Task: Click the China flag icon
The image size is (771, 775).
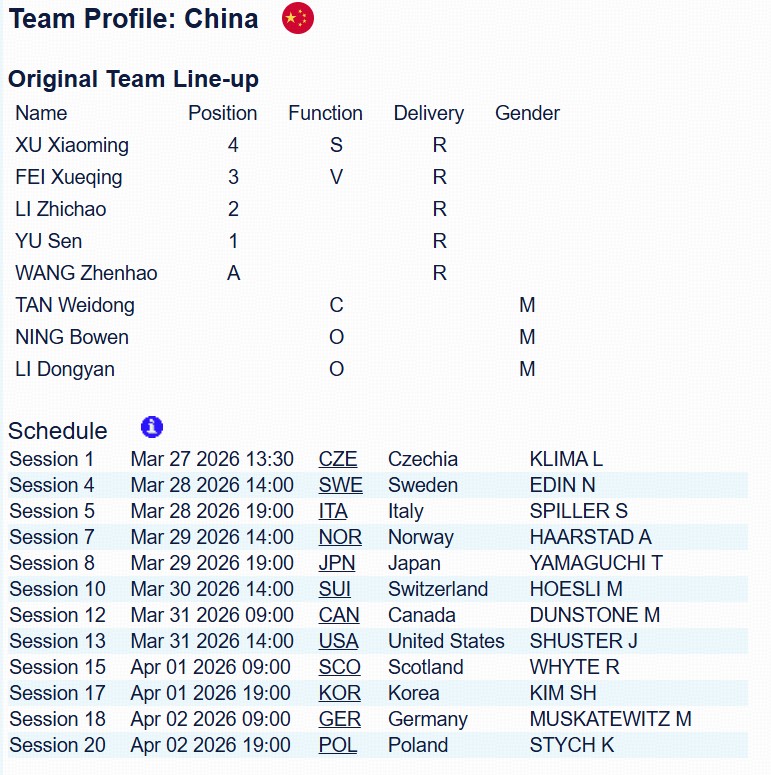Action: pos(298,18)
